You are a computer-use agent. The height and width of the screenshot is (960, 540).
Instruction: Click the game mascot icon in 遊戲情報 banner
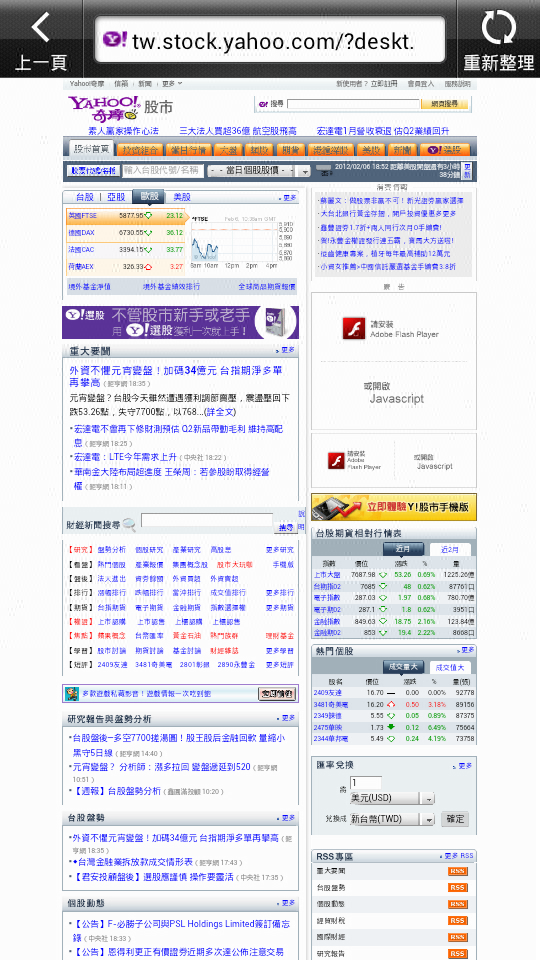72,694
